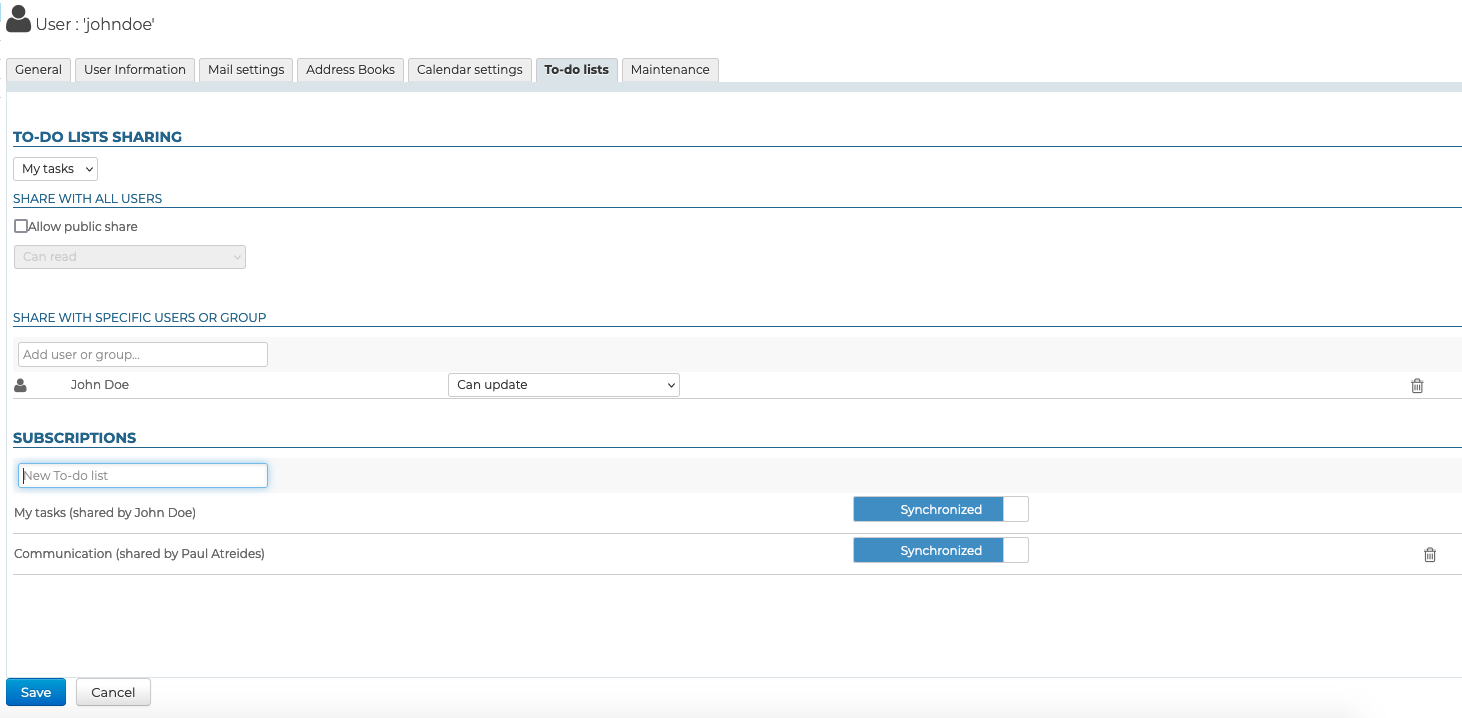
Task: Open John Doe's Can update permission dropdown
Action: 563,385
